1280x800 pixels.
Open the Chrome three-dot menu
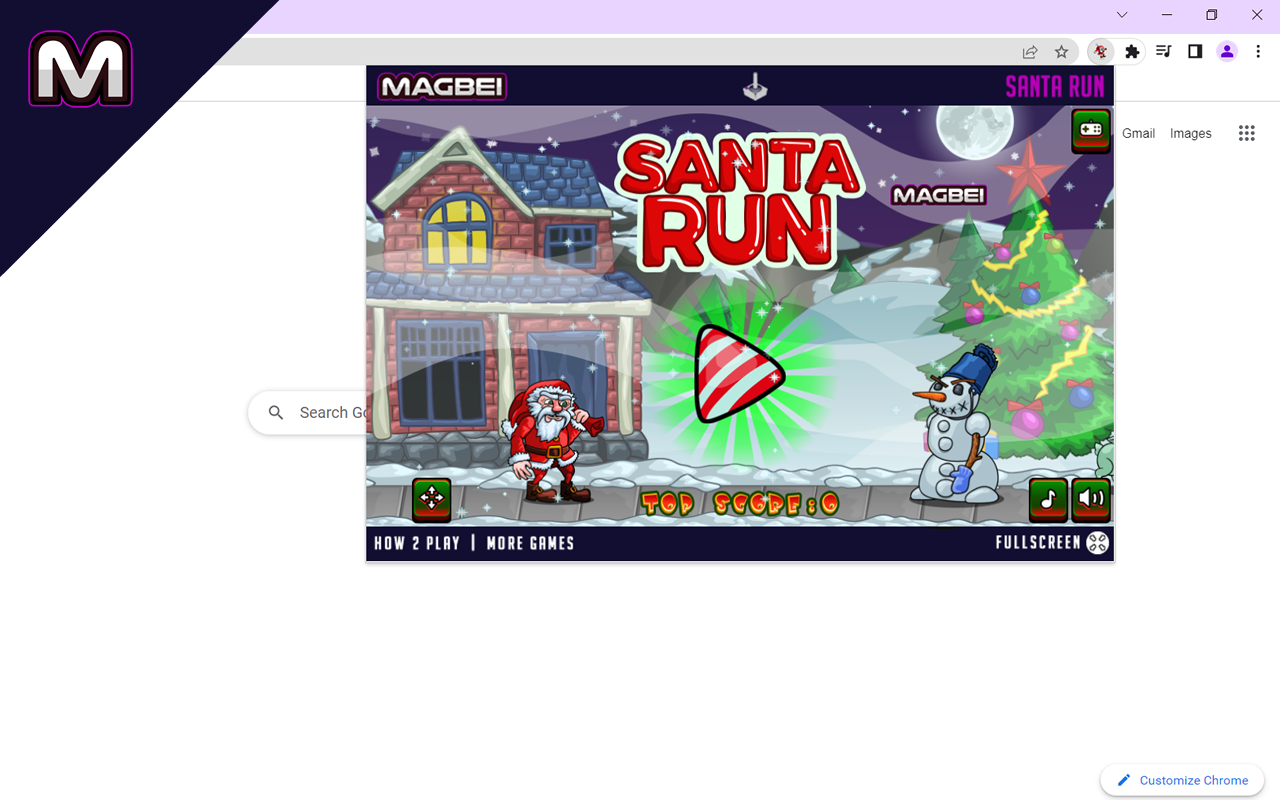pyautogui.click(x=1258, y=51)
